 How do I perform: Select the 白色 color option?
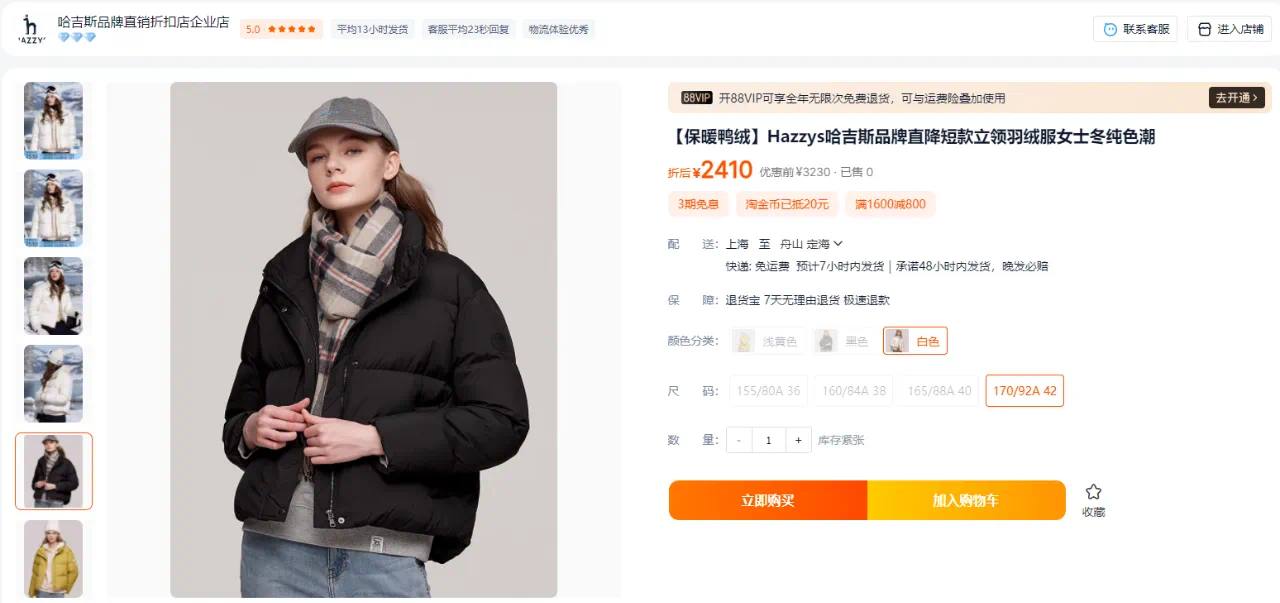tap(915, 341)
